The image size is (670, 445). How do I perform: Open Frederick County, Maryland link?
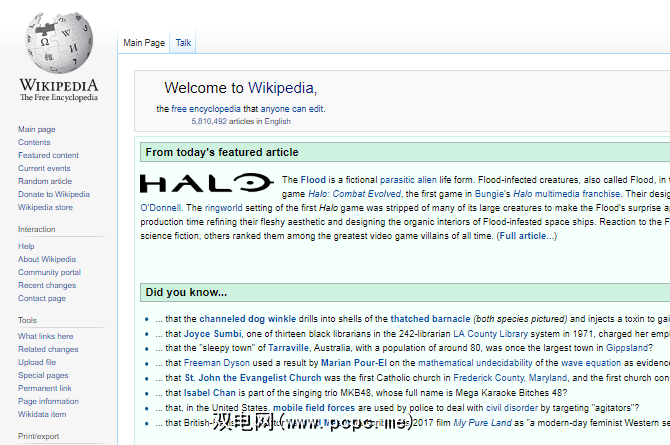coord(510,378)
